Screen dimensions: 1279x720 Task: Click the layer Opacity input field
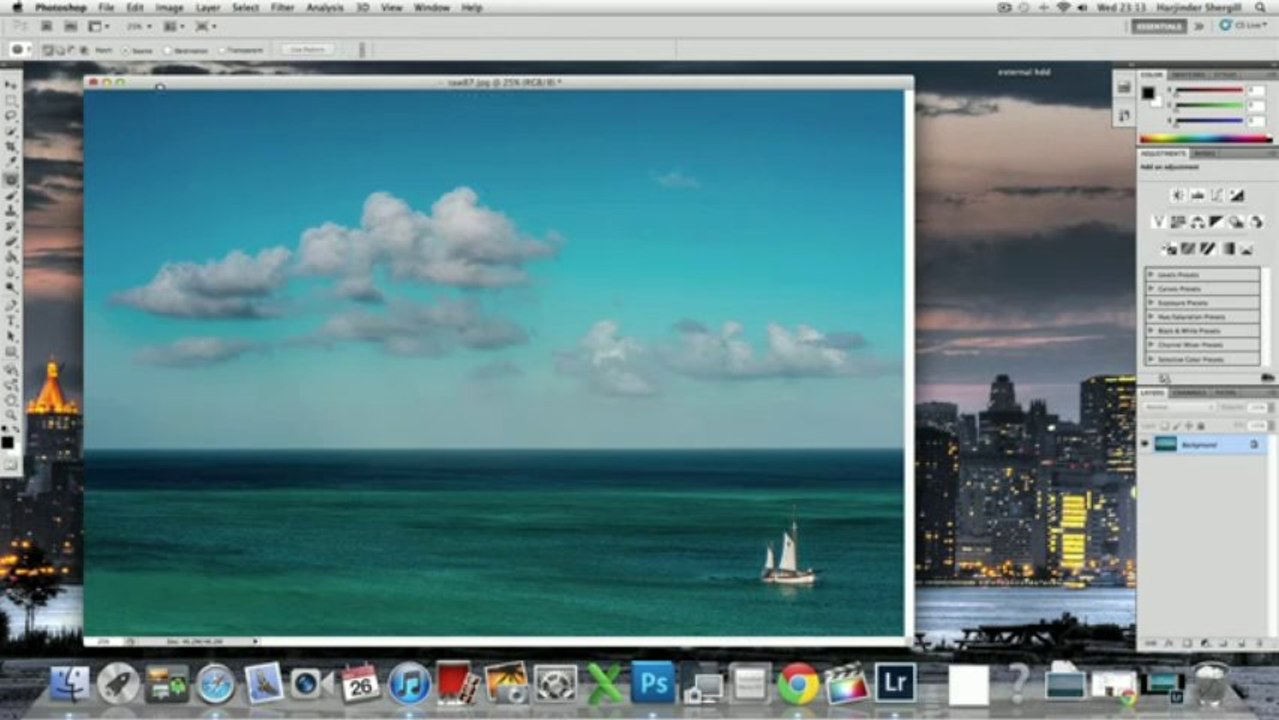(x=1258, y=407)
